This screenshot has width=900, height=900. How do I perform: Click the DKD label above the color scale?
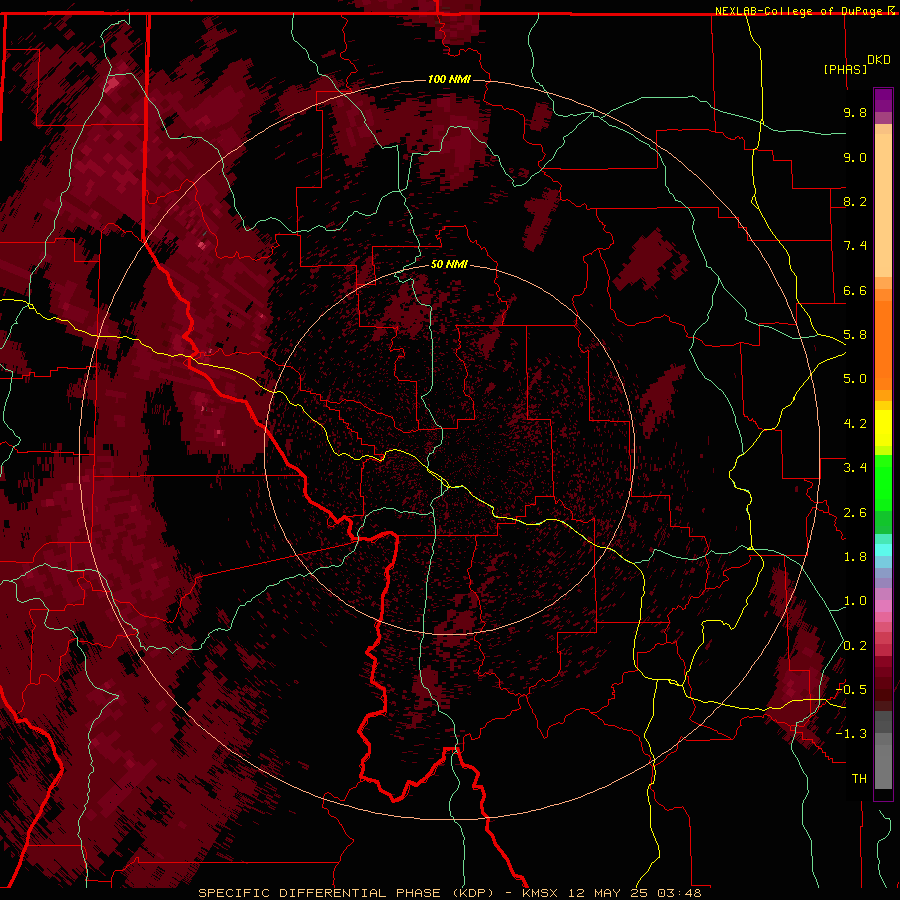pyautogui.click(x=879, y=60)
